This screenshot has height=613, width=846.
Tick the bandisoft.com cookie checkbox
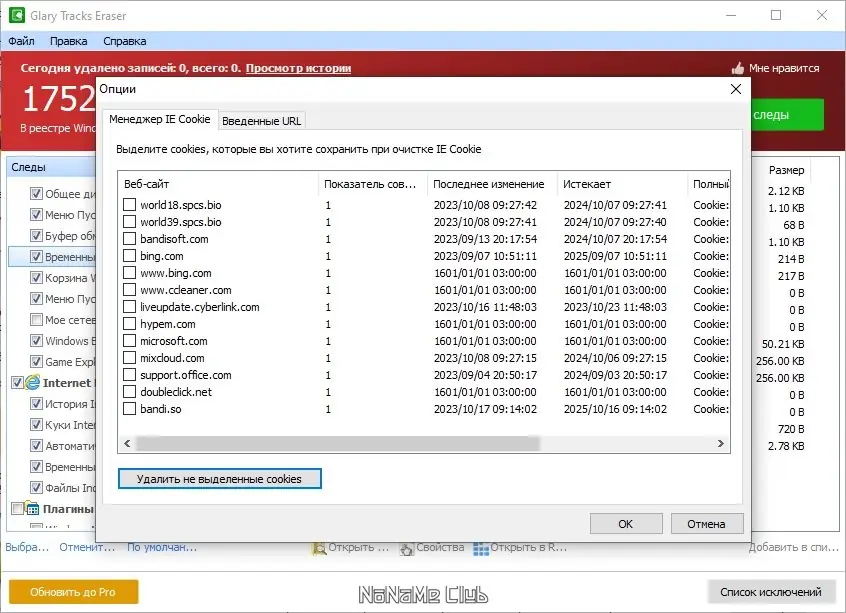pyautogui.click(x=129, y=239)
